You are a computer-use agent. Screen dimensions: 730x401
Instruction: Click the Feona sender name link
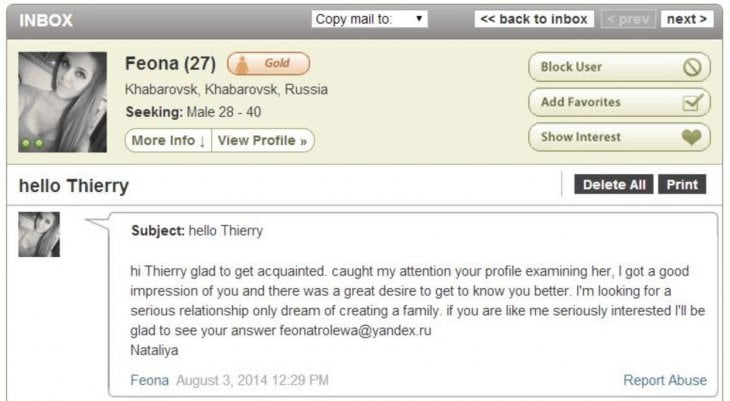coord(150,380)
